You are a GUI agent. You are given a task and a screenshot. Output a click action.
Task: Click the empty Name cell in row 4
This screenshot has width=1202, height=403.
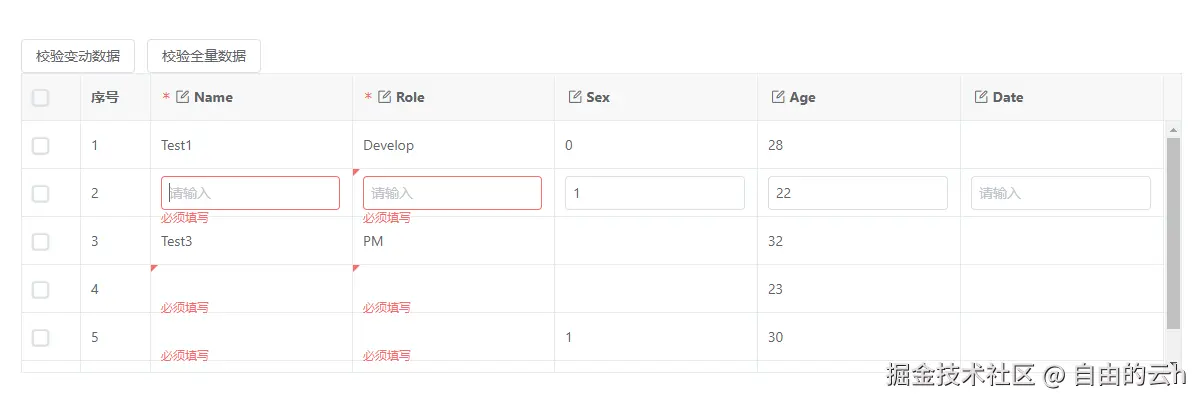point(250,287)
